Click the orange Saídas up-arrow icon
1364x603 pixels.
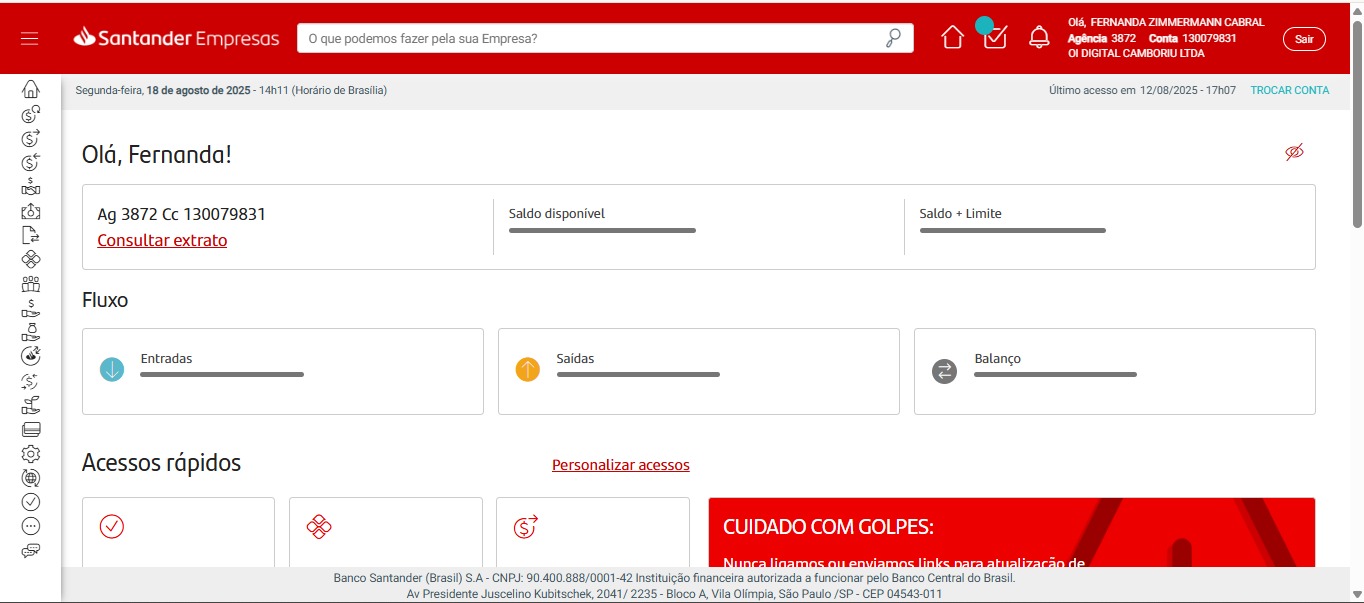[528, 370]
